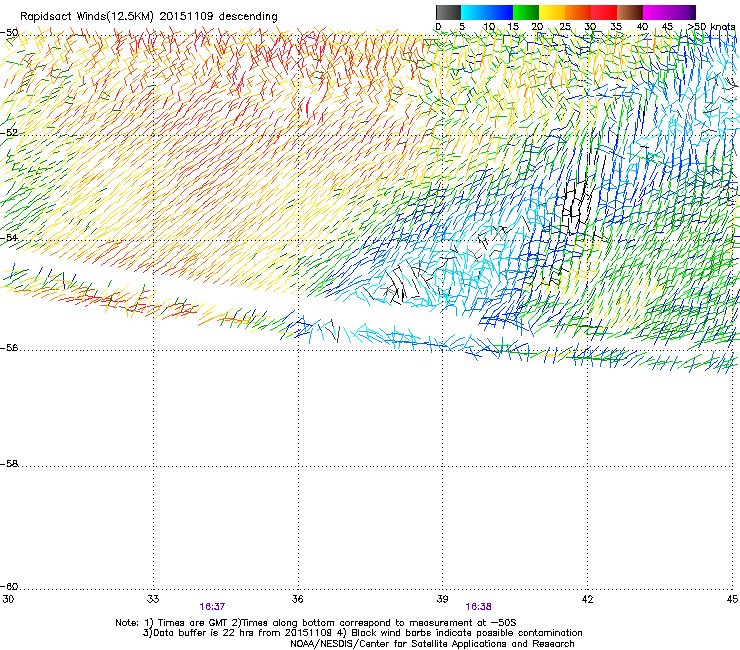Click the -60 latitude axis label
This screenshot has width=740, height=650.
[x=9, y=586]
